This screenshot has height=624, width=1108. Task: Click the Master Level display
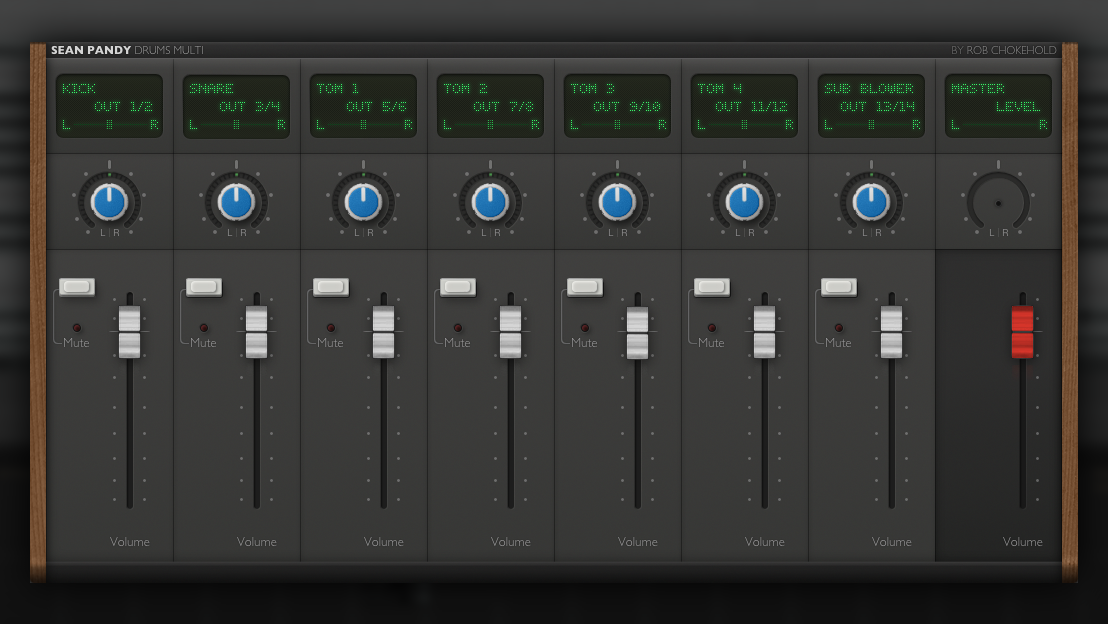[997, 106]
